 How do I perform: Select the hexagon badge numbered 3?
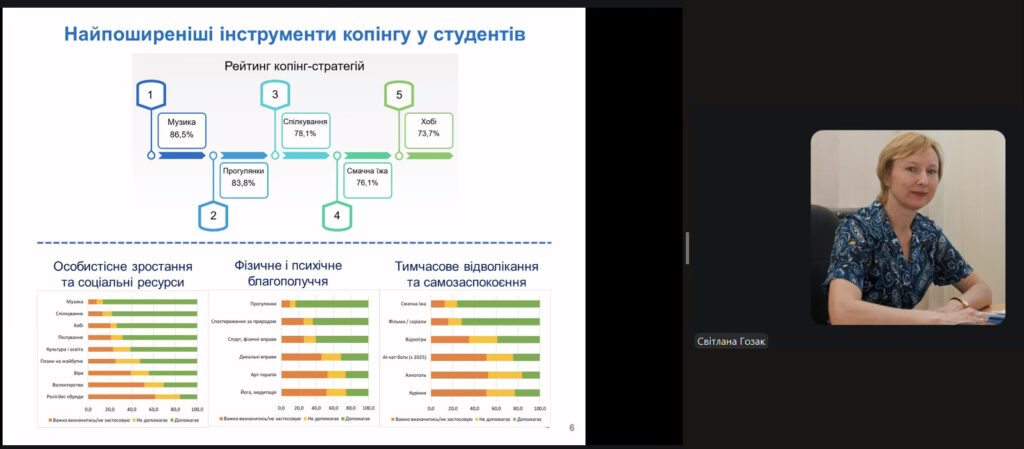(275, 96)
